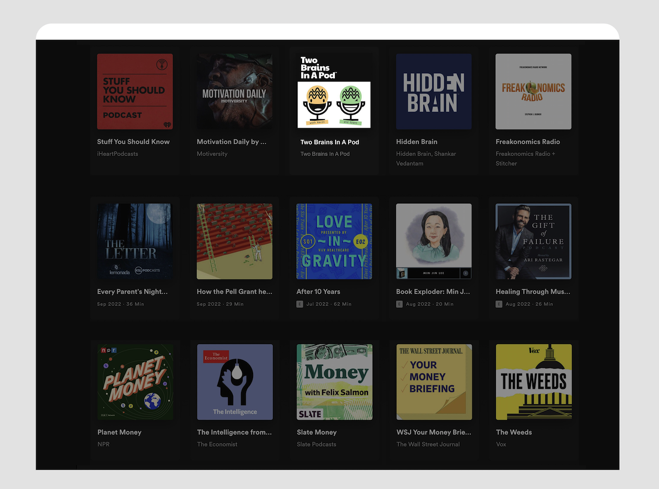Open Slate Money with Felix Salmon cover
Image resolution: width=659 pixels, height=489 pixels.
click(x=334, y=382)
